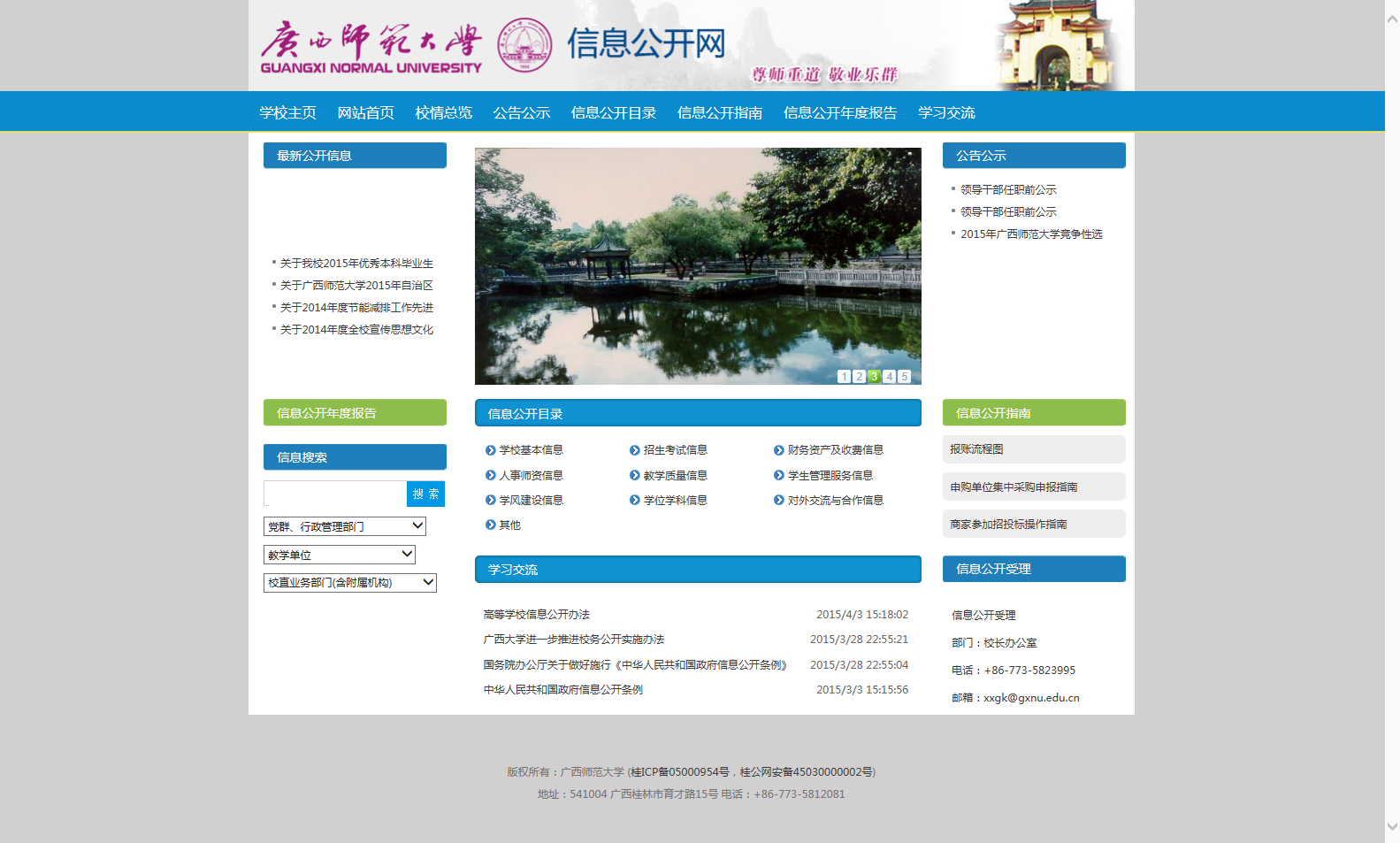Click arrow icon beside 学位学科信息
The image size is (1400, 843).
pos(635,500)
